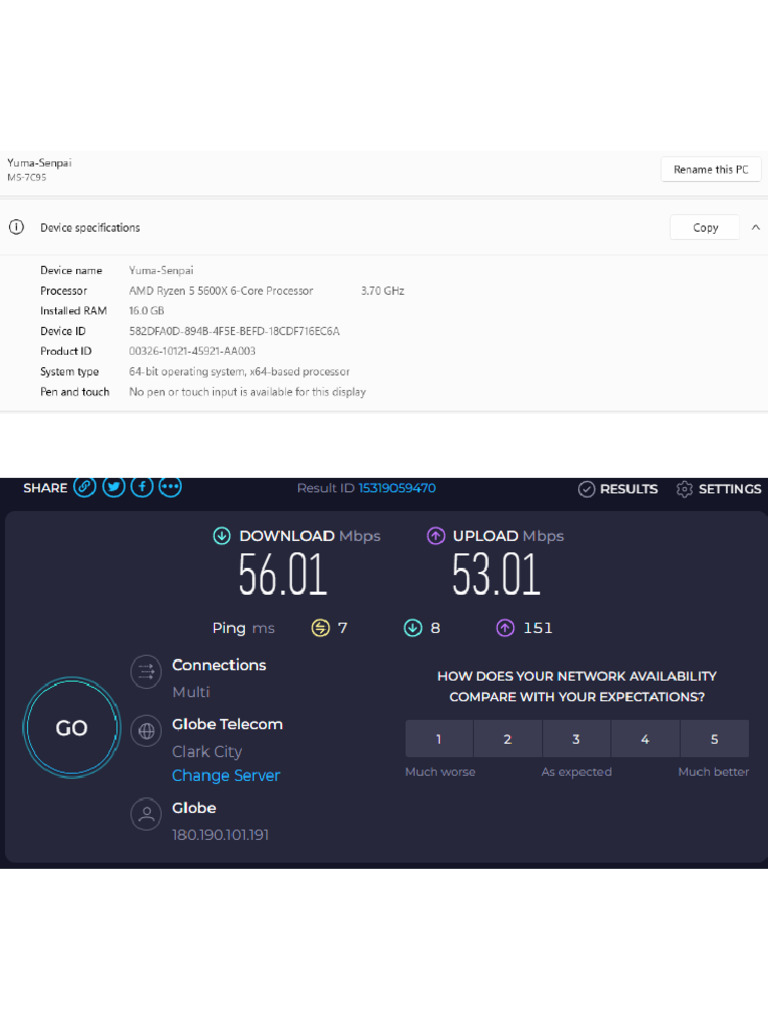Viewport: 768px width, 1024px height.
Task: Rate network availability 2
Action: pyautogui.click(x=507, y=739)
